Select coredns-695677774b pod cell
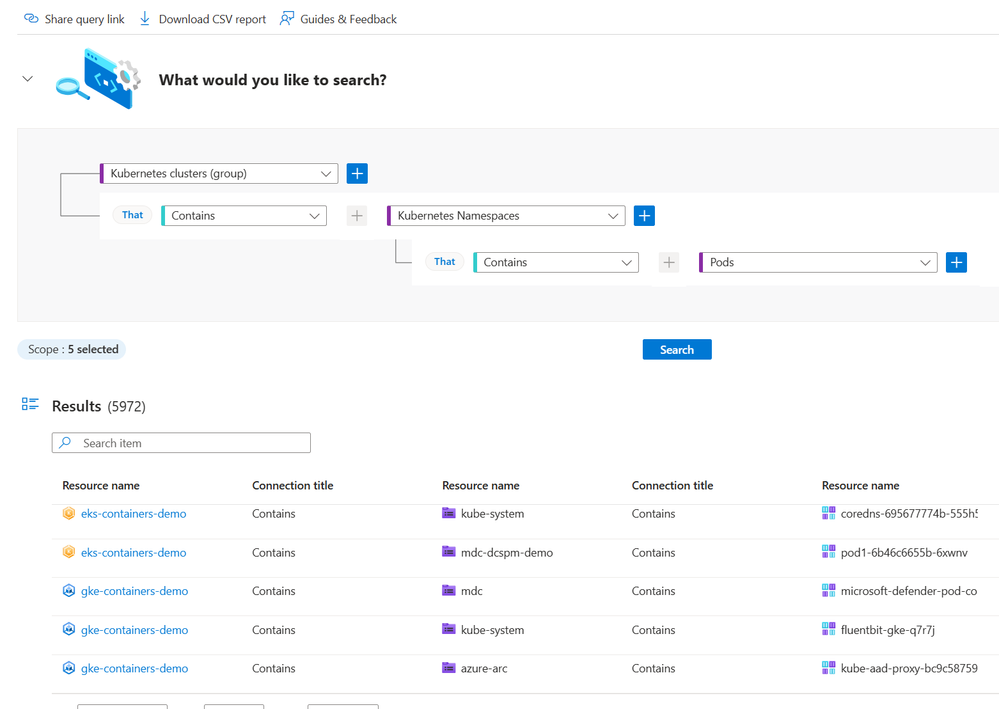999x709 pixels. (x=909, y=513)
